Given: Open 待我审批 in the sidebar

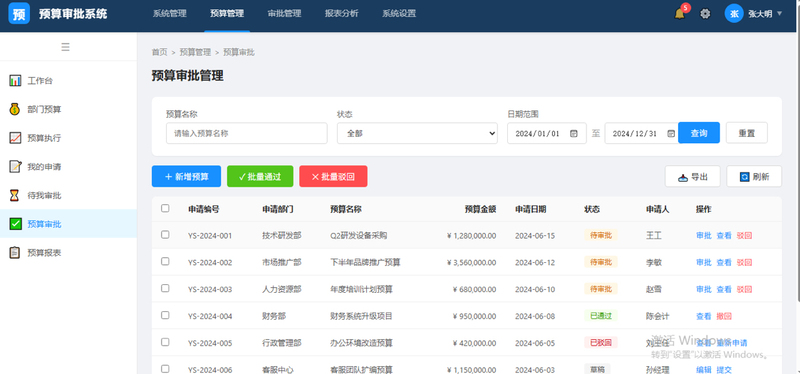Looking at the screenshot, I should pyautogui.click(x=68, y=195).
